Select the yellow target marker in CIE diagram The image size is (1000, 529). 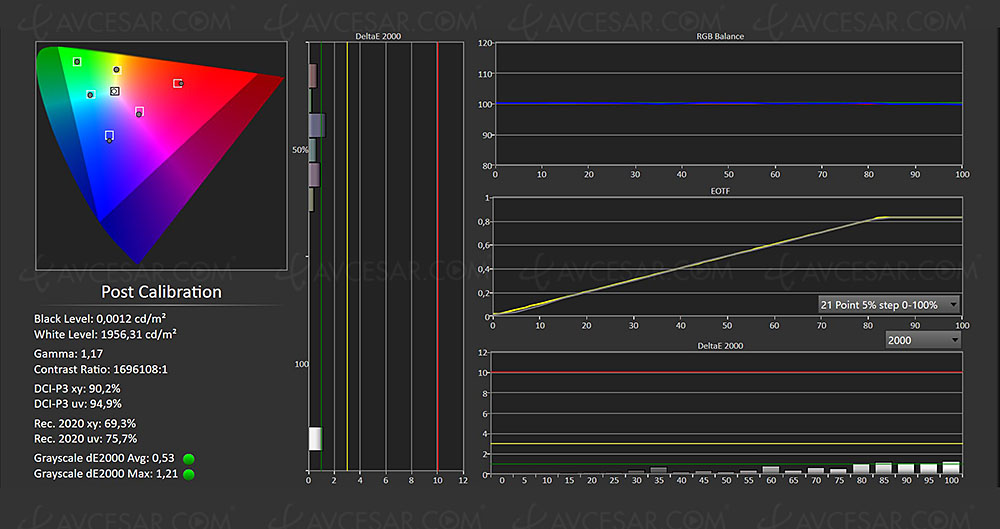[116, 69]
